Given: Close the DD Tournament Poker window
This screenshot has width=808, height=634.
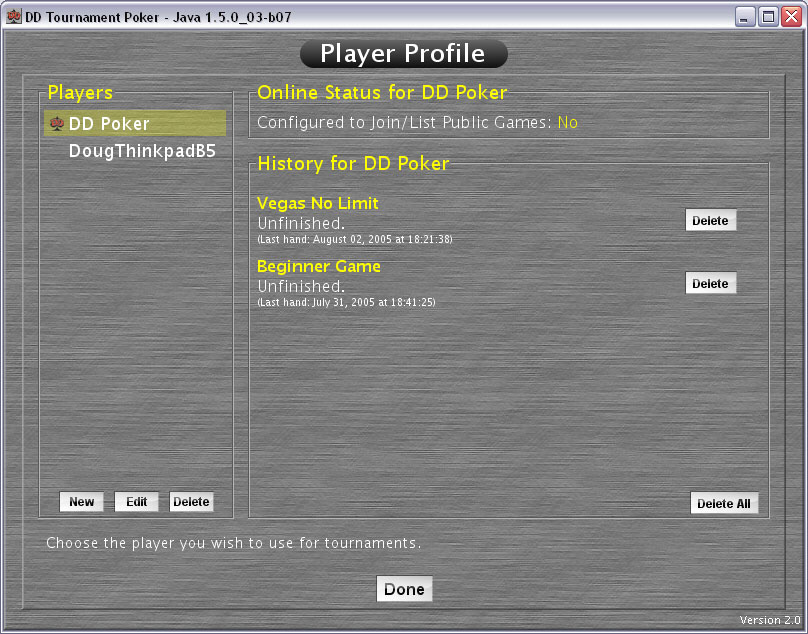Looking at the screenshot, I should click(790, 17).
